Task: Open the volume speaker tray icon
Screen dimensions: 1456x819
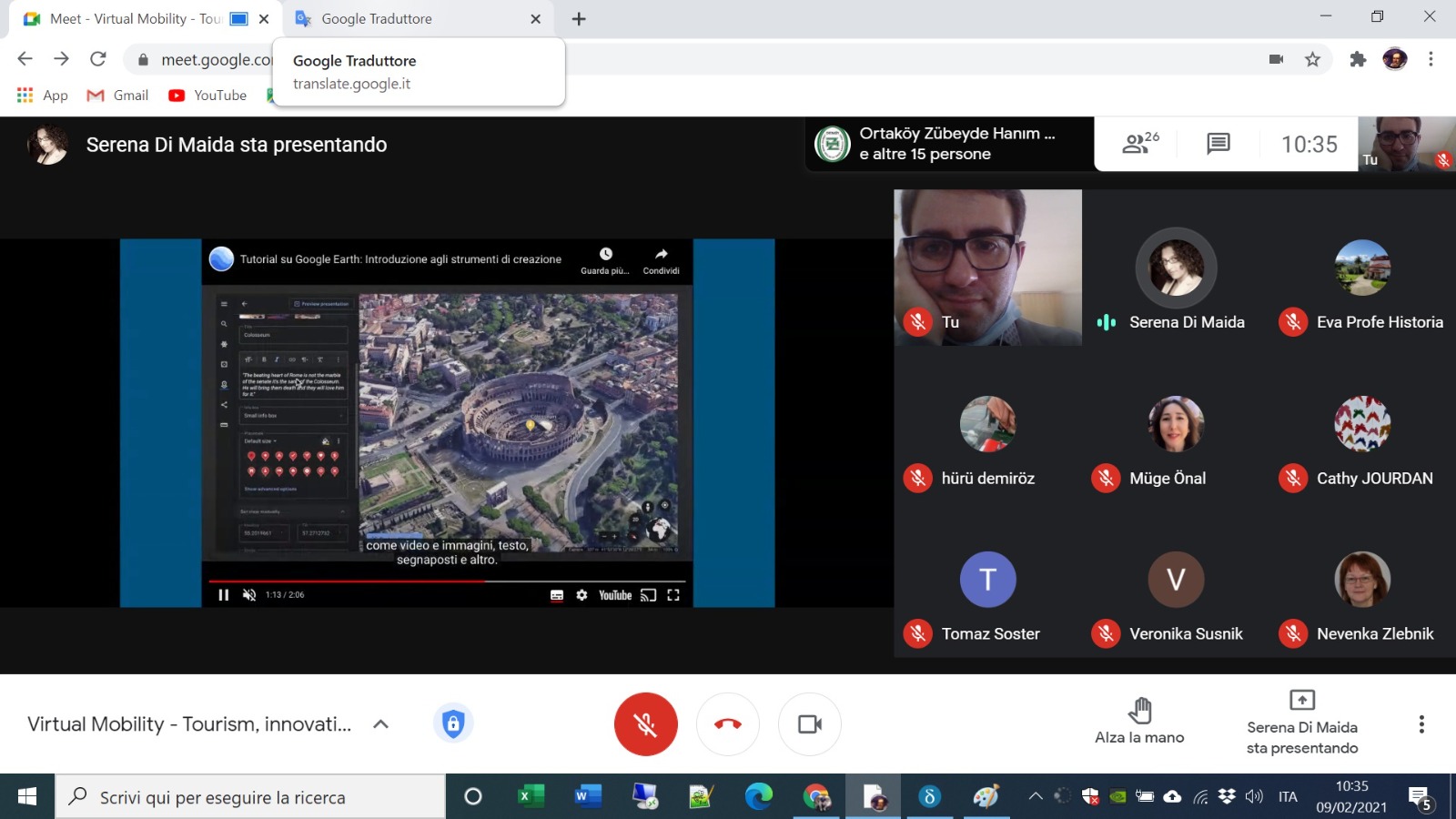Action: tap(1254, 797)
